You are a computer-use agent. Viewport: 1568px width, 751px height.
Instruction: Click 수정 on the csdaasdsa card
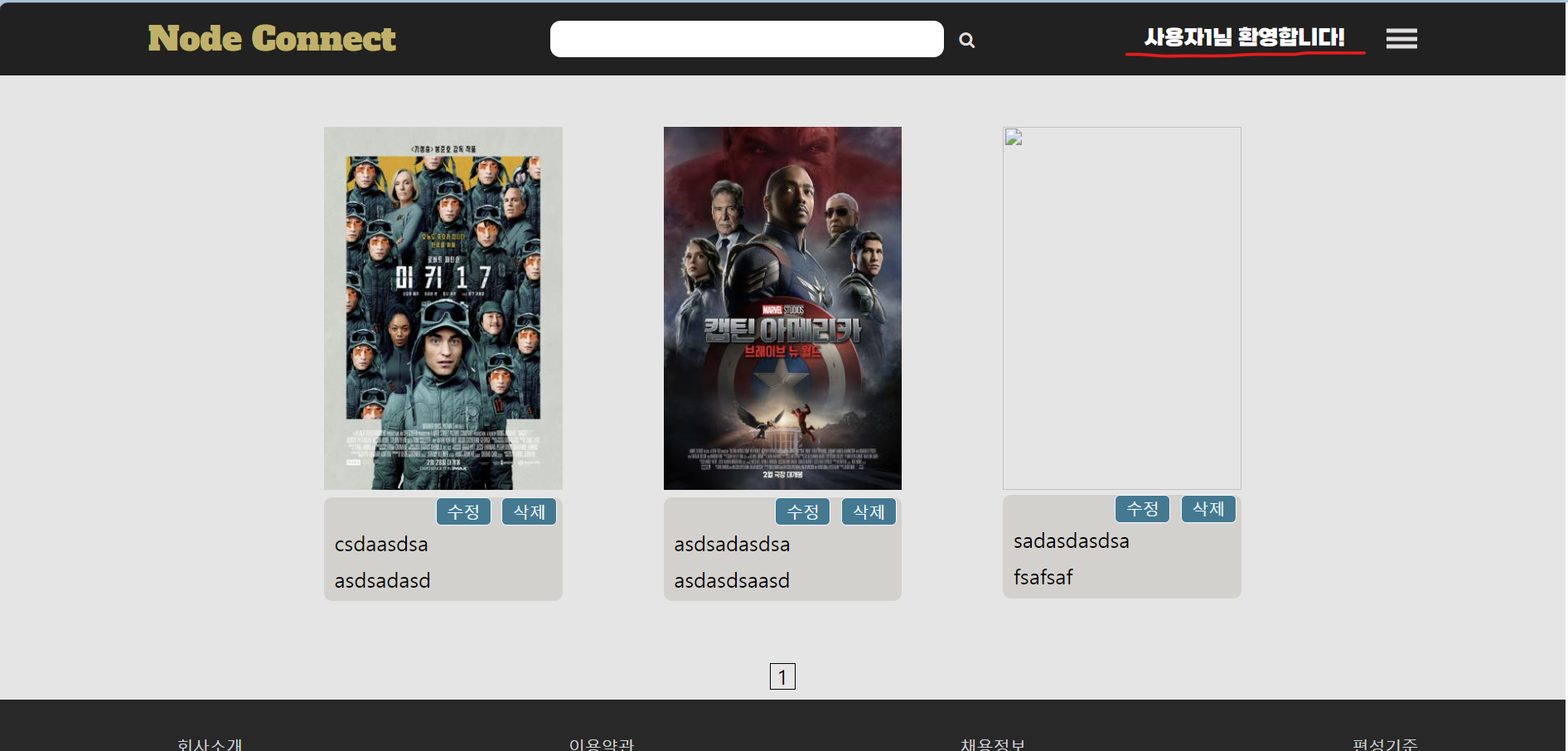point(463,511)
